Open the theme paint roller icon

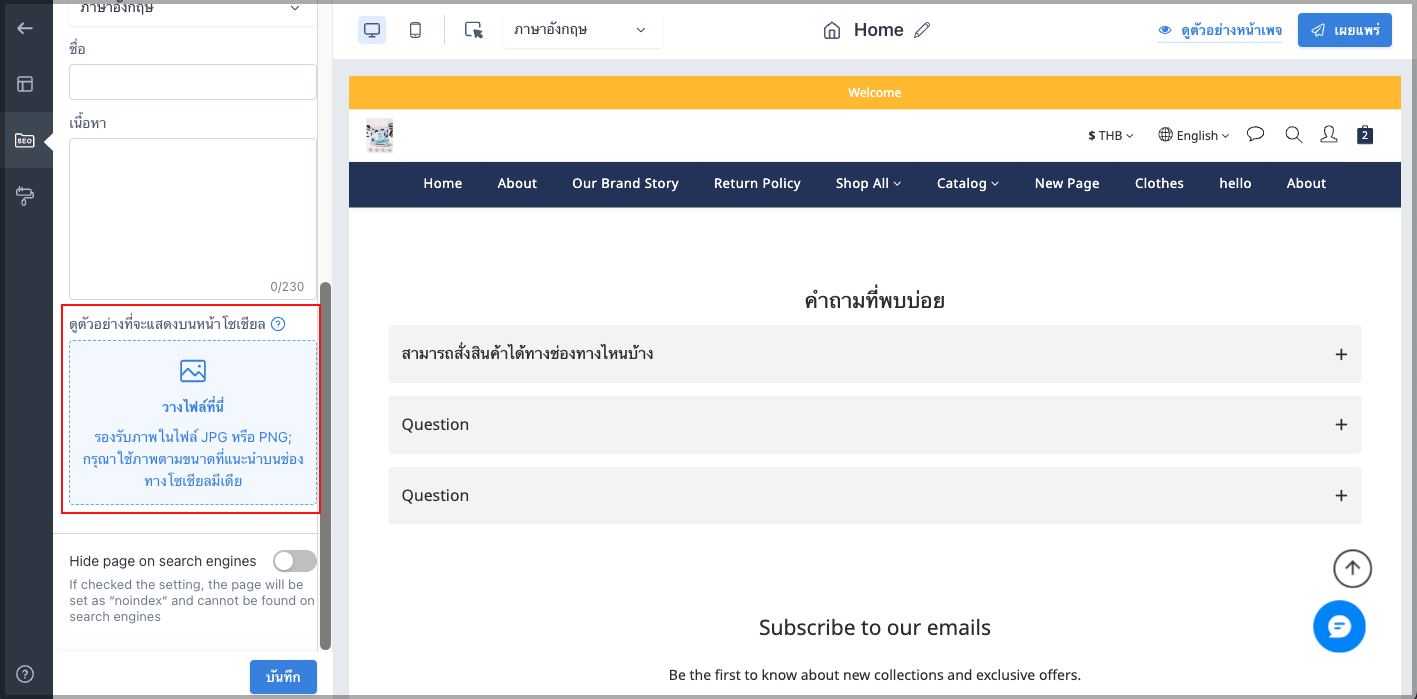click(x=25, y=196)
